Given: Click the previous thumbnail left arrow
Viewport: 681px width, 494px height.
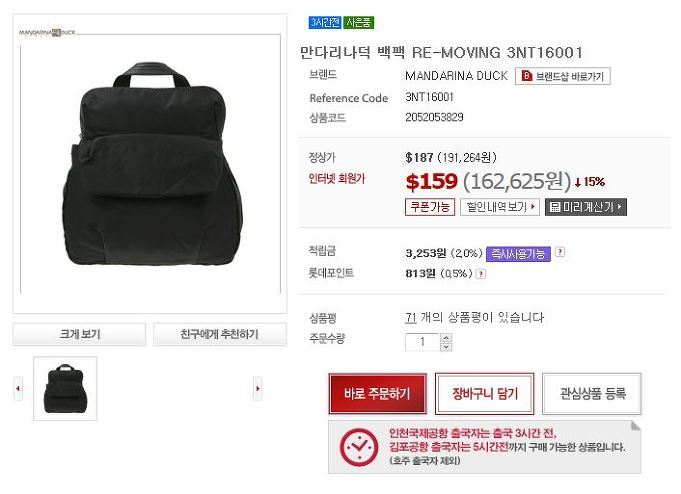Looking at the screenshot, I should (18, 388).
